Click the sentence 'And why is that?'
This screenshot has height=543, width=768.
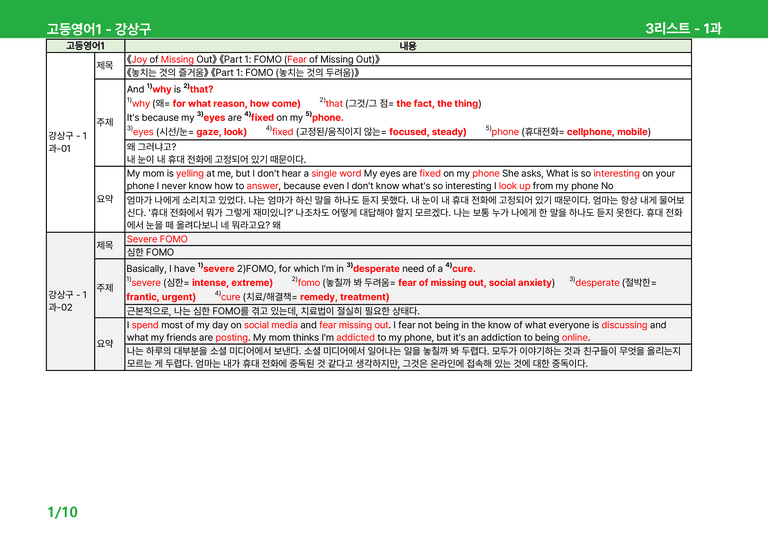click(x=170, y=89)
